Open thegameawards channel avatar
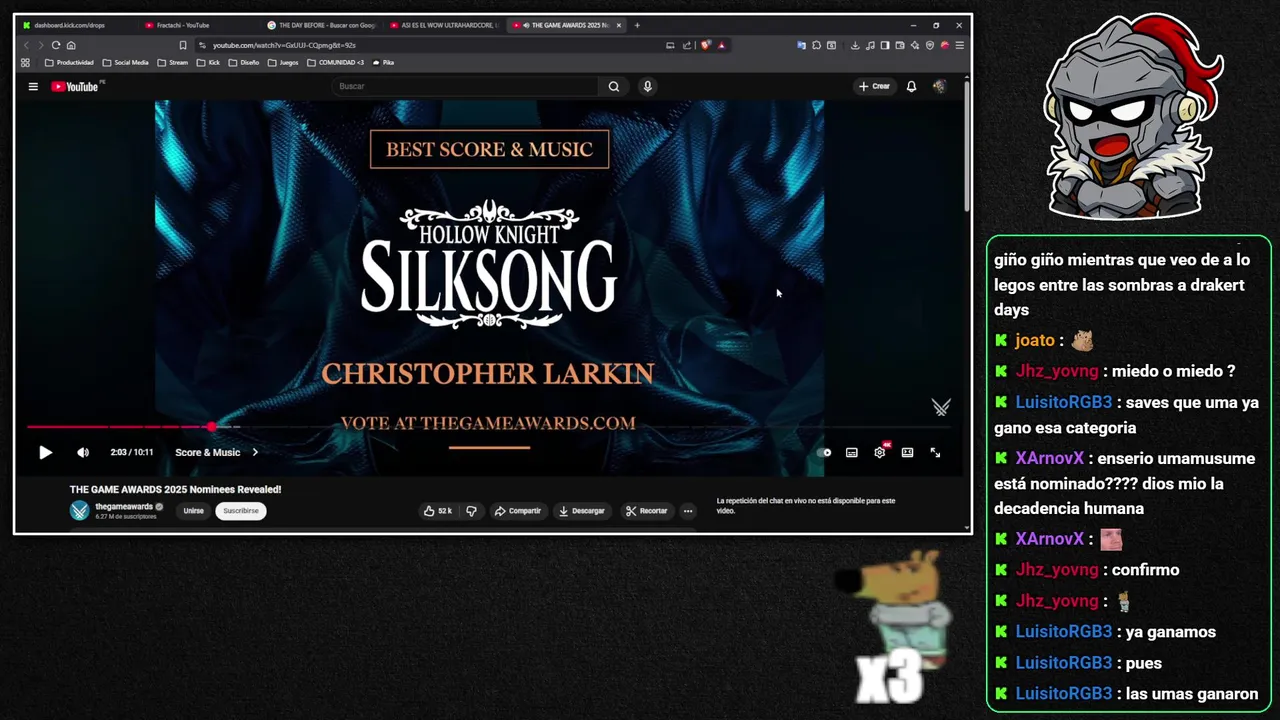 79,511
